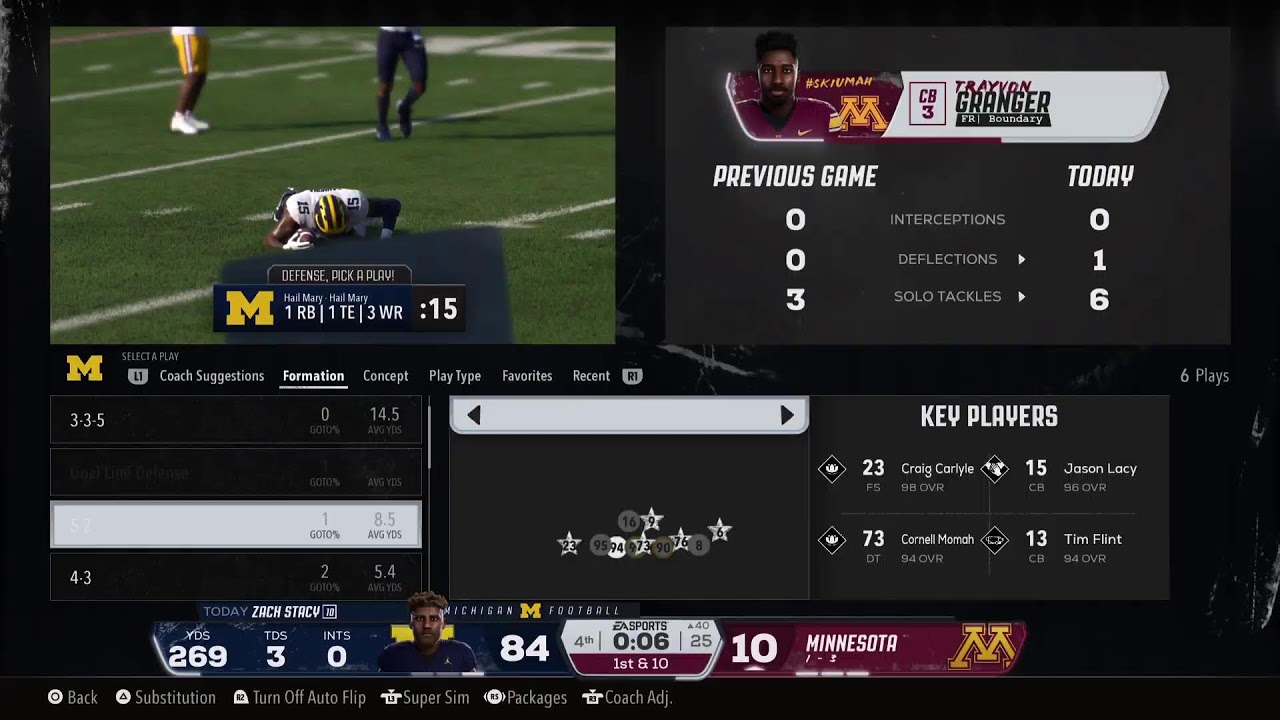This screenshot has width=1280, height=720.
Task: Click Craig Carlyle's ability diamond icon
Action: [832, 468]
